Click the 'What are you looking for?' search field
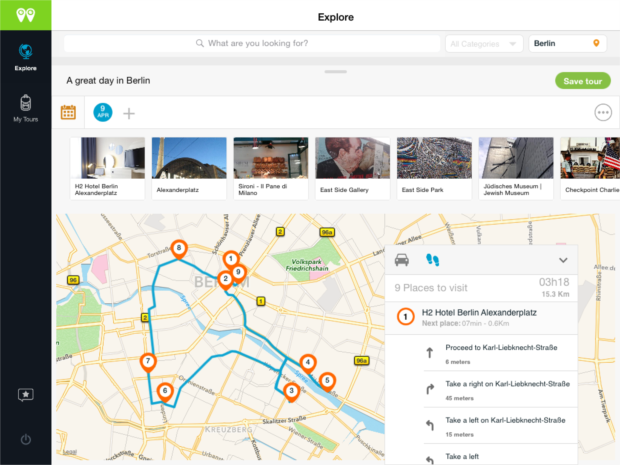 pos(252,44)
